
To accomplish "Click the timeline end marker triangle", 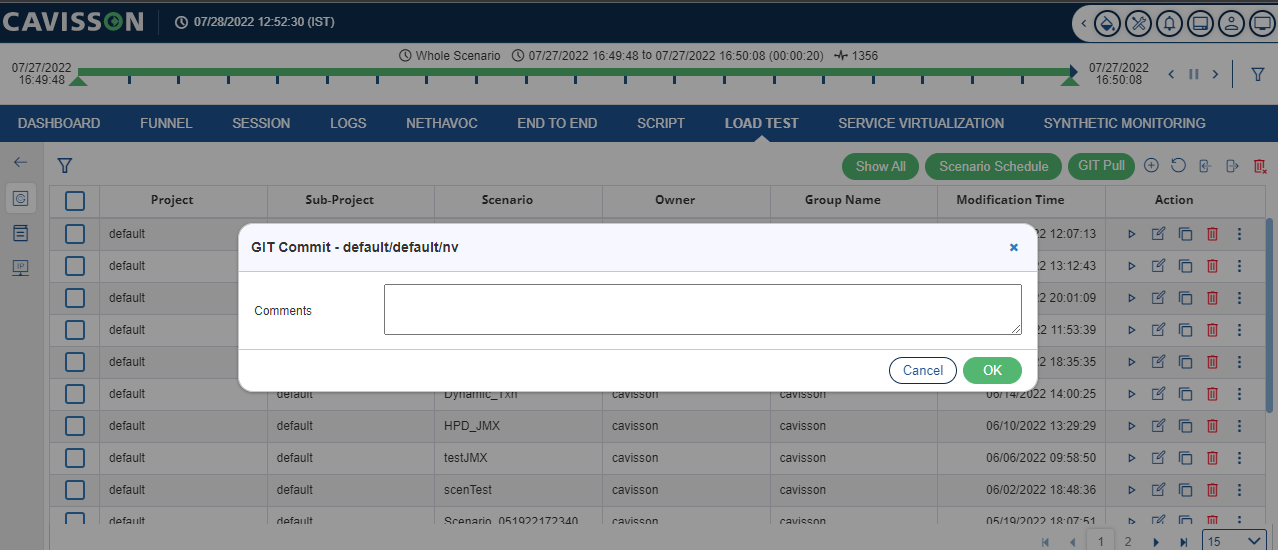I will pyautogui.click(x=1070, y=80).
